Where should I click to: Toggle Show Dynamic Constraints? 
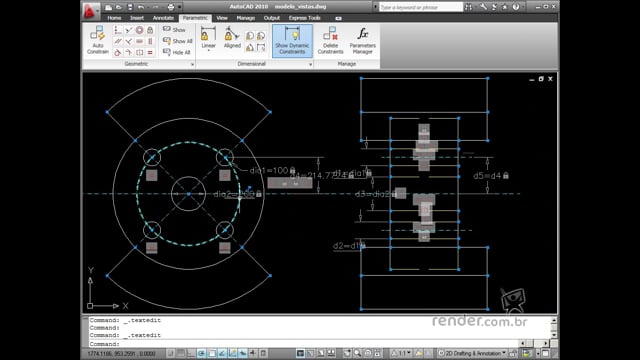292,40
